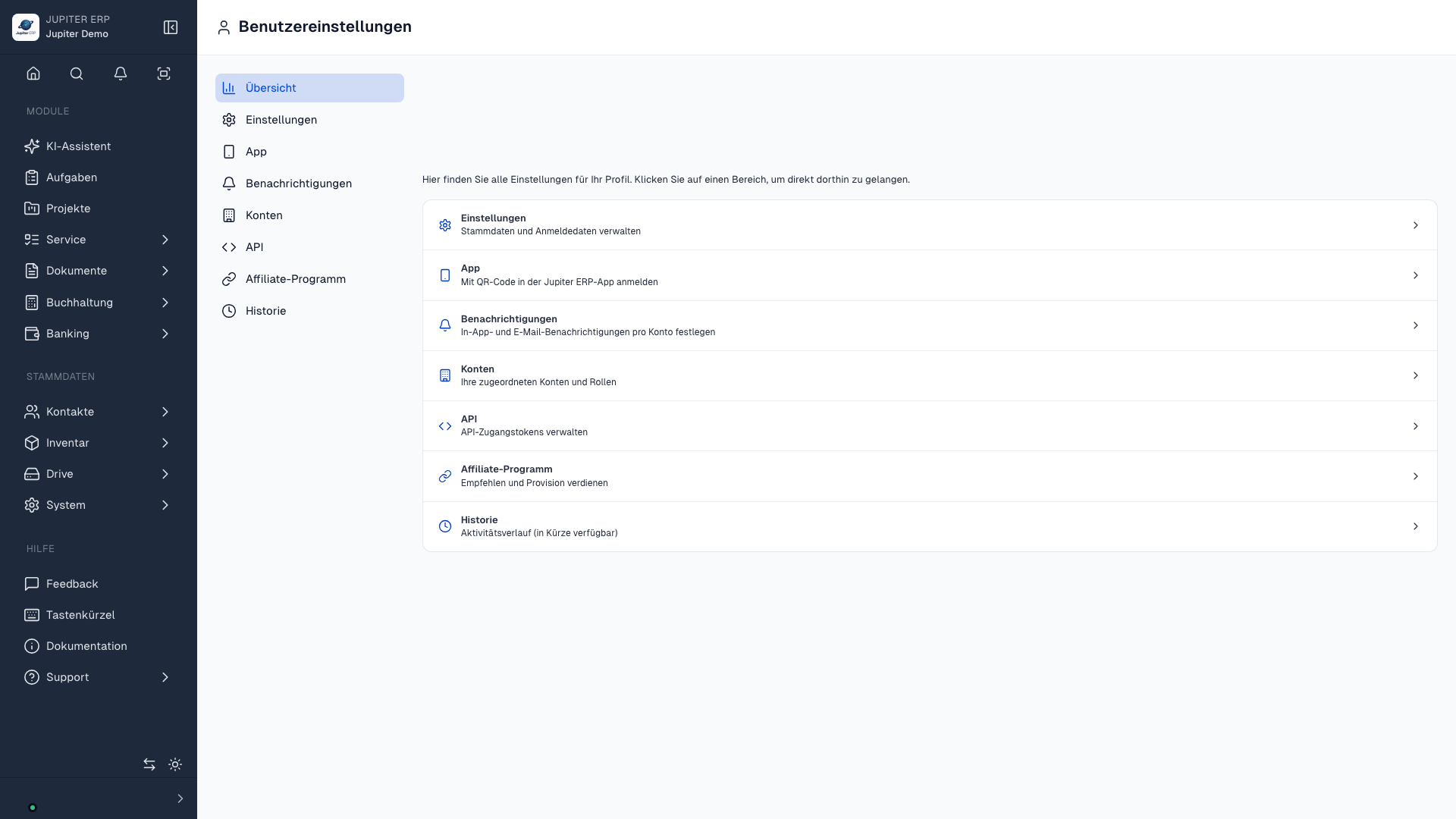This screenshot has height=819, width=1456.
Task: Open the Affiliate-Programm settings tab
Action: coord(309,279)
